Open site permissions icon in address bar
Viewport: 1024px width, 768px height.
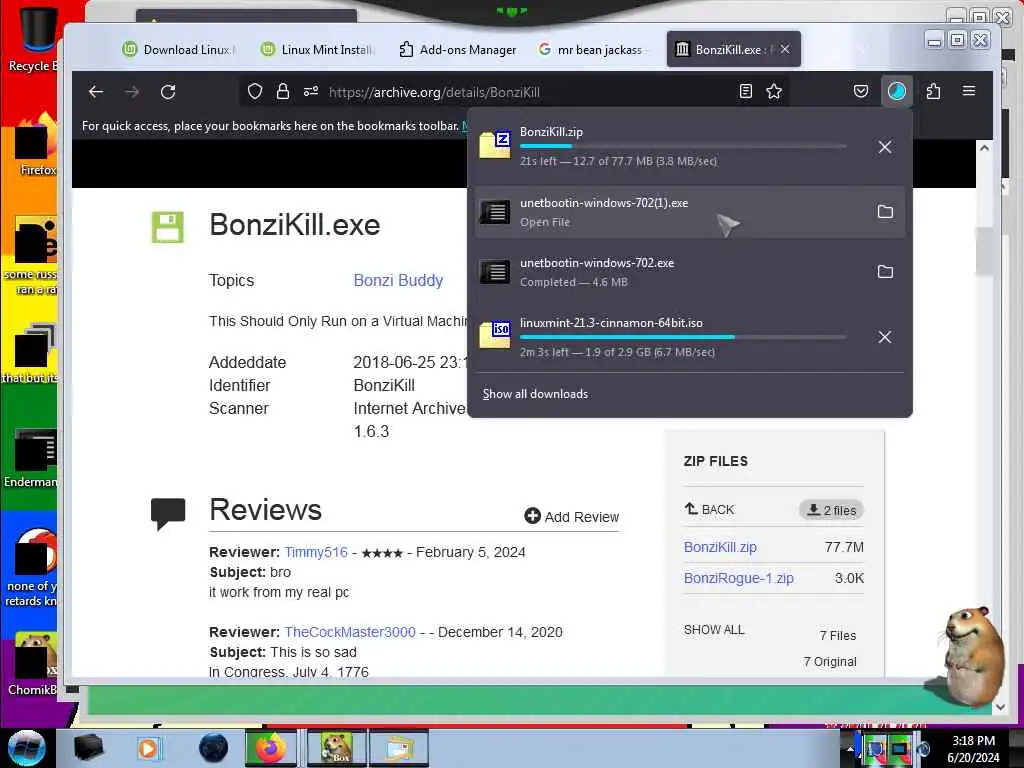coord(311,91)
